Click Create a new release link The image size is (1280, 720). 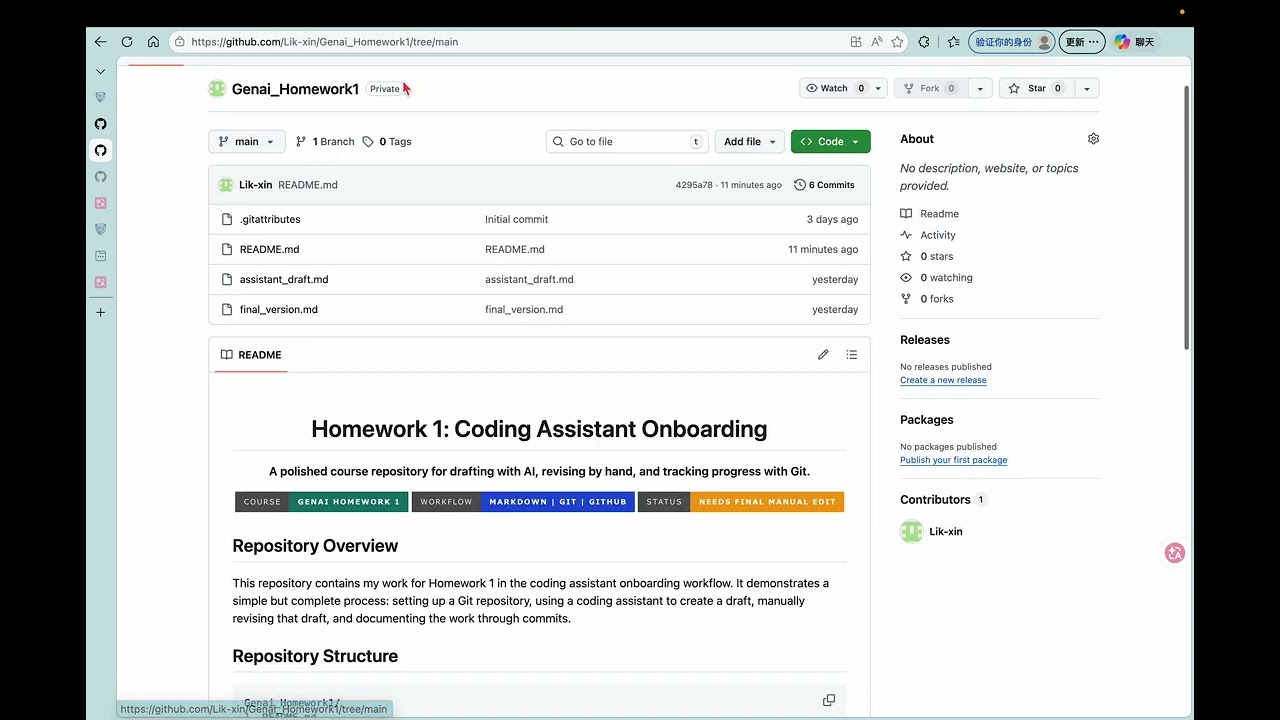[943, 380]
